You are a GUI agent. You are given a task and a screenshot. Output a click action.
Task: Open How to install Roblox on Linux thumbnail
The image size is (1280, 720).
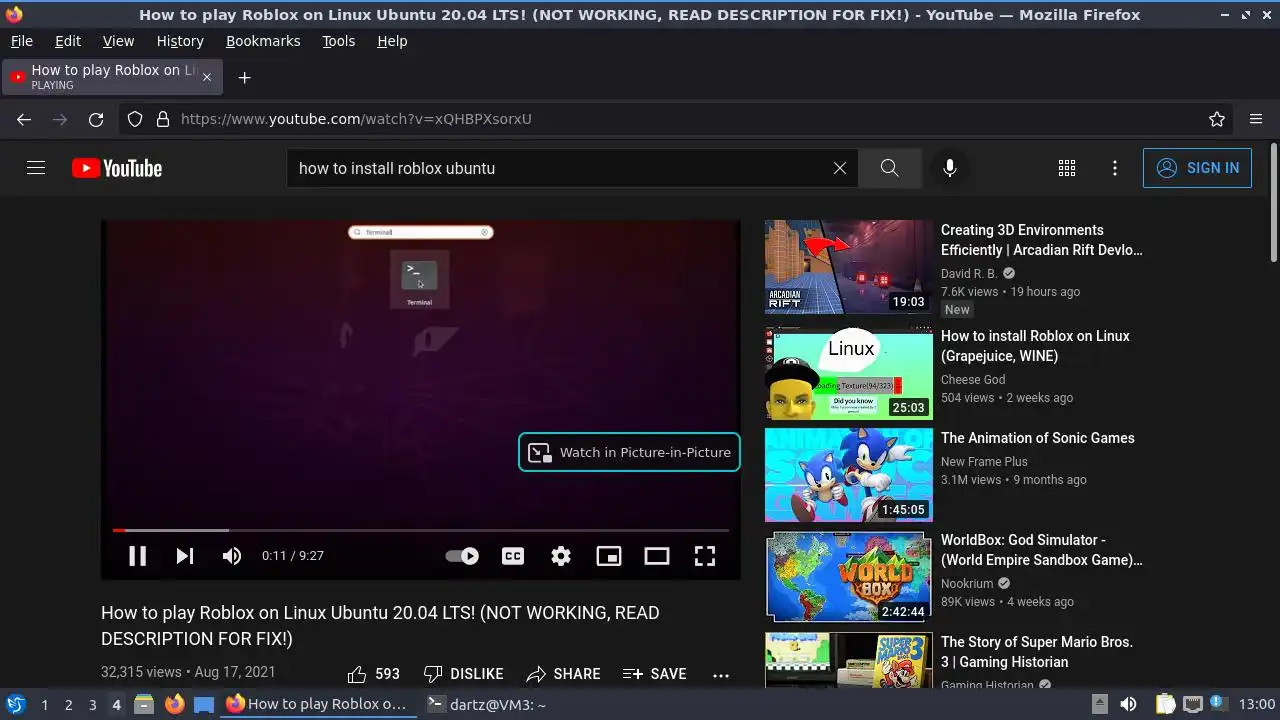848,373
